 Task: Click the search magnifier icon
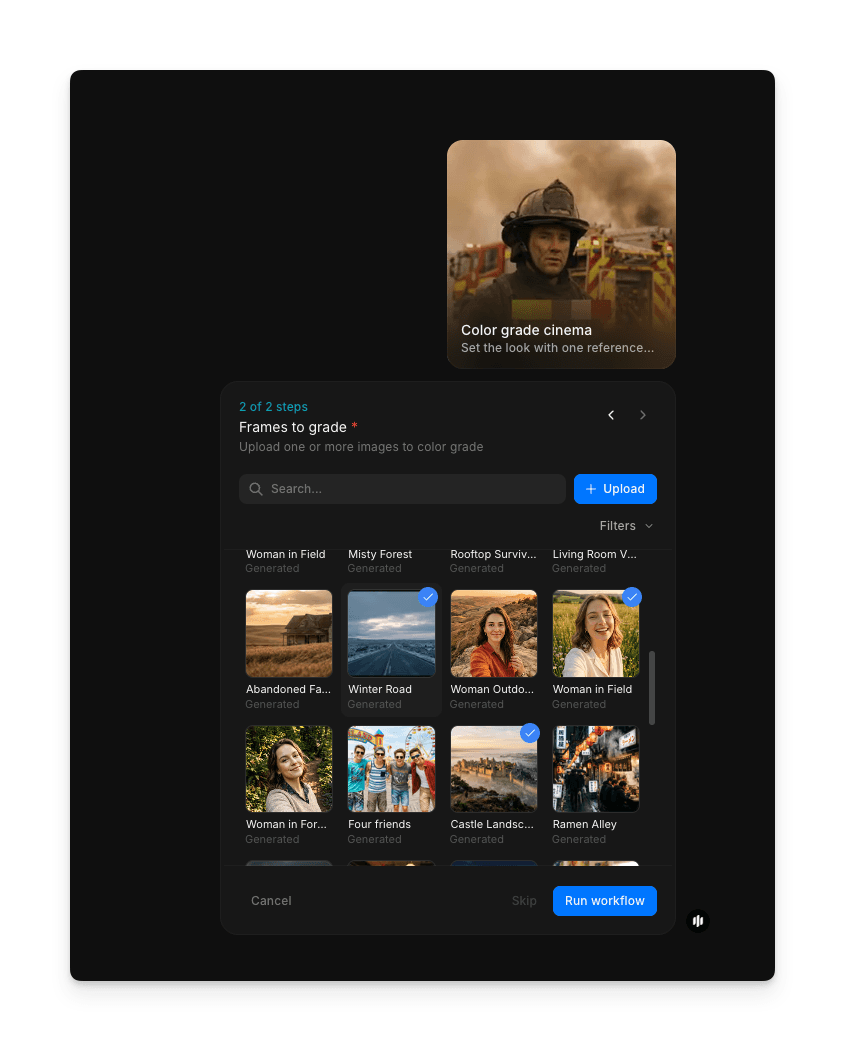(256, 489)
